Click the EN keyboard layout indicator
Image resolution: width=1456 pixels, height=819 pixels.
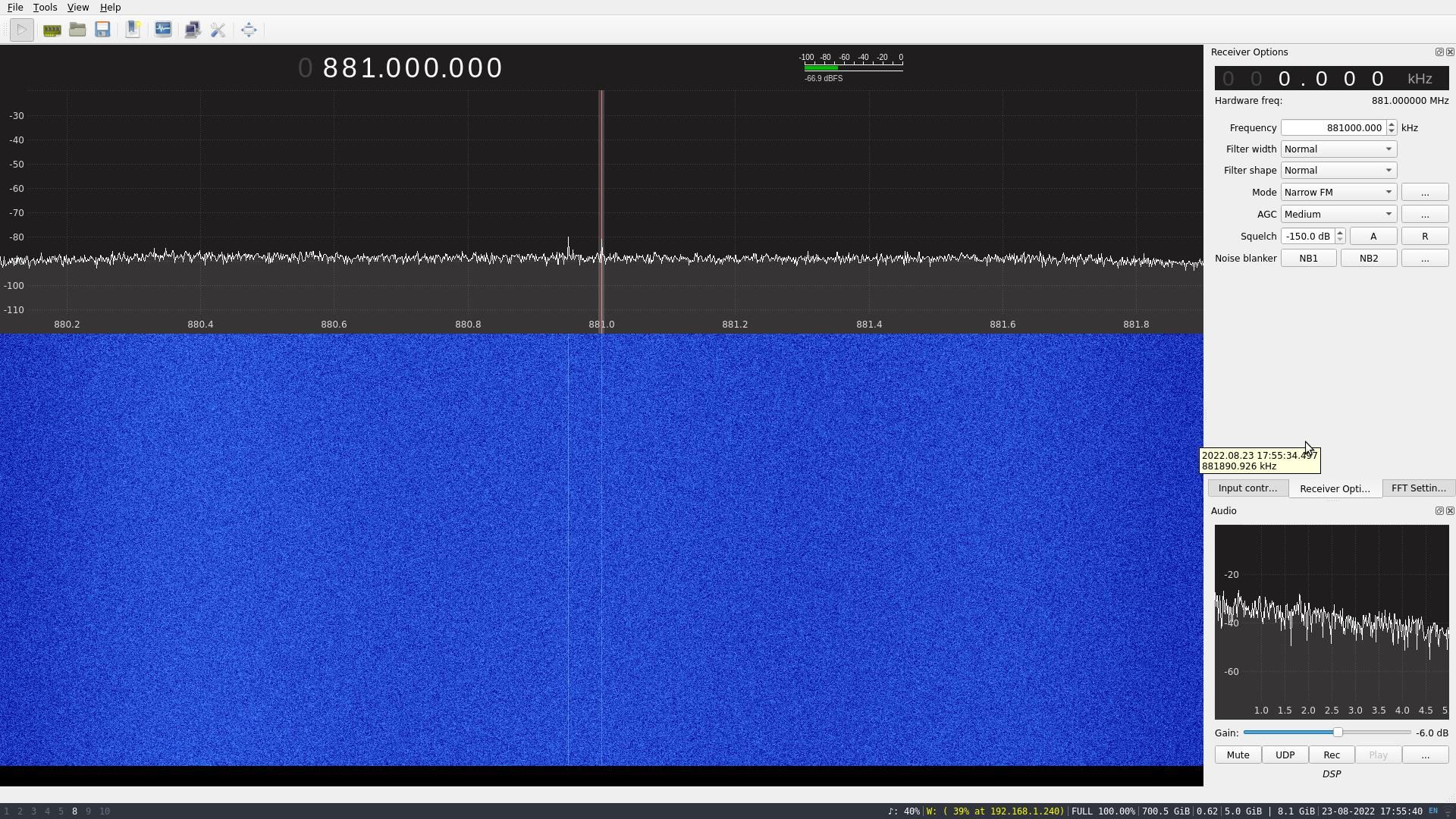coord(1433,811)
